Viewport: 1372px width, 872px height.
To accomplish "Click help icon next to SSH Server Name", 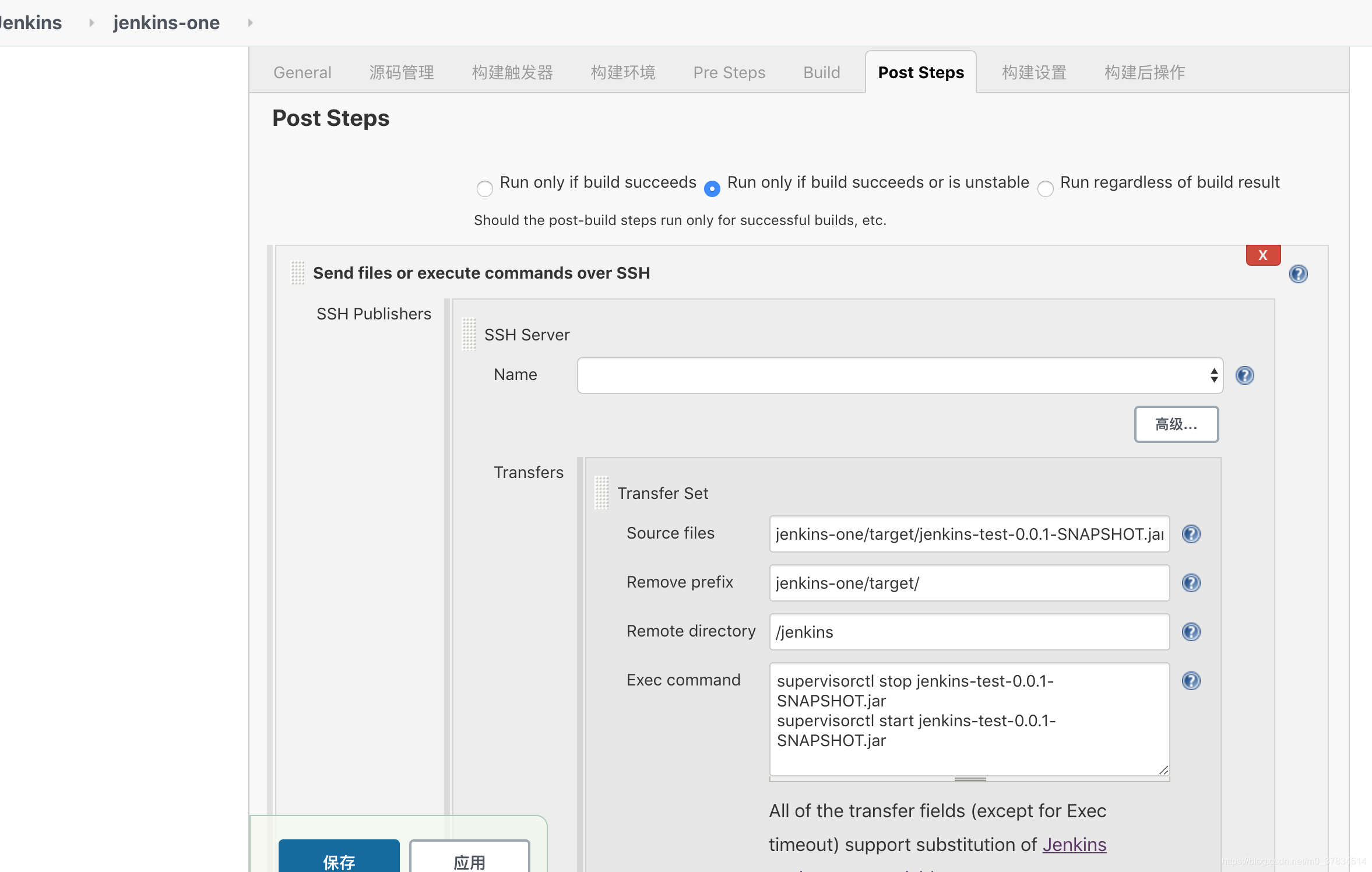I will [x=1244, y=375].
